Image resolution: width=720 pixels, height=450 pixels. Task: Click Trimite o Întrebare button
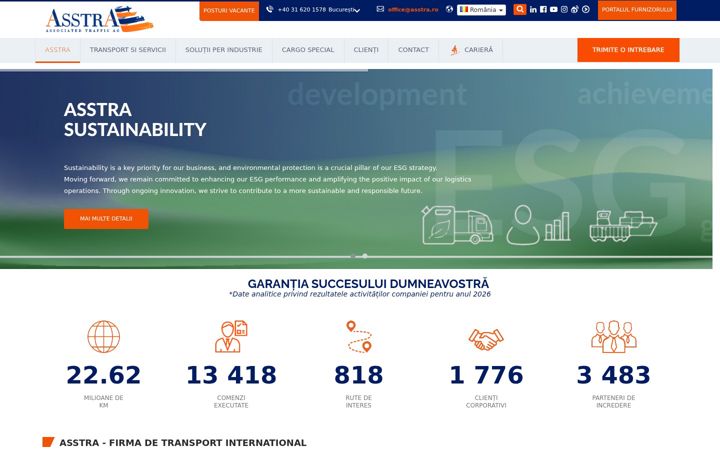628,50
